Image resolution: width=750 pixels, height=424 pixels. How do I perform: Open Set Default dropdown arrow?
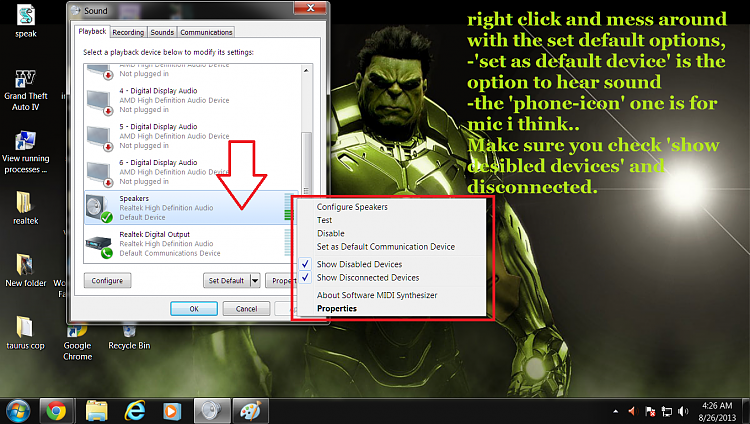tap(255, 280)
